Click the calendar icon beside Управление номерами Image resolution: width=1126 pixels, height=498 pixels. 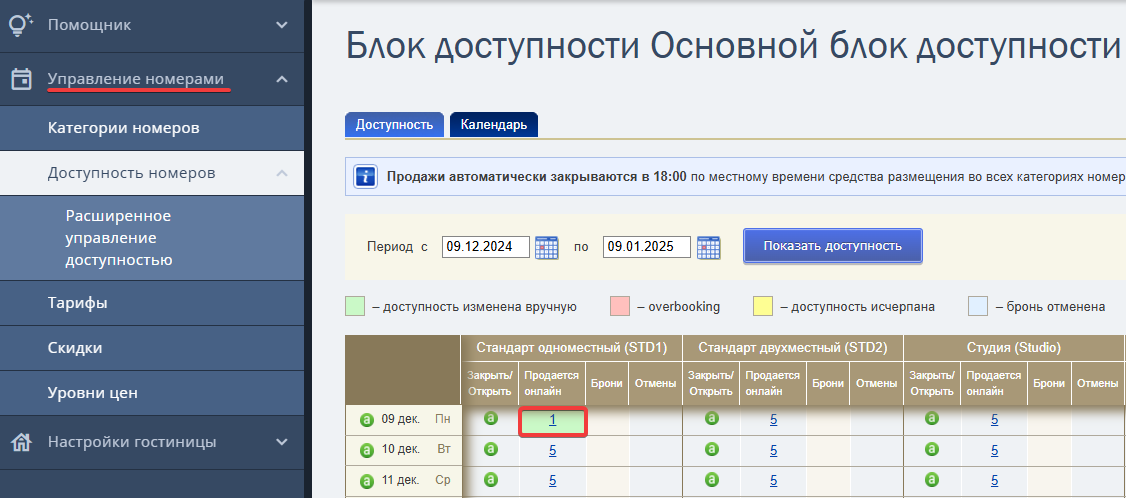(x=22, y=79)
